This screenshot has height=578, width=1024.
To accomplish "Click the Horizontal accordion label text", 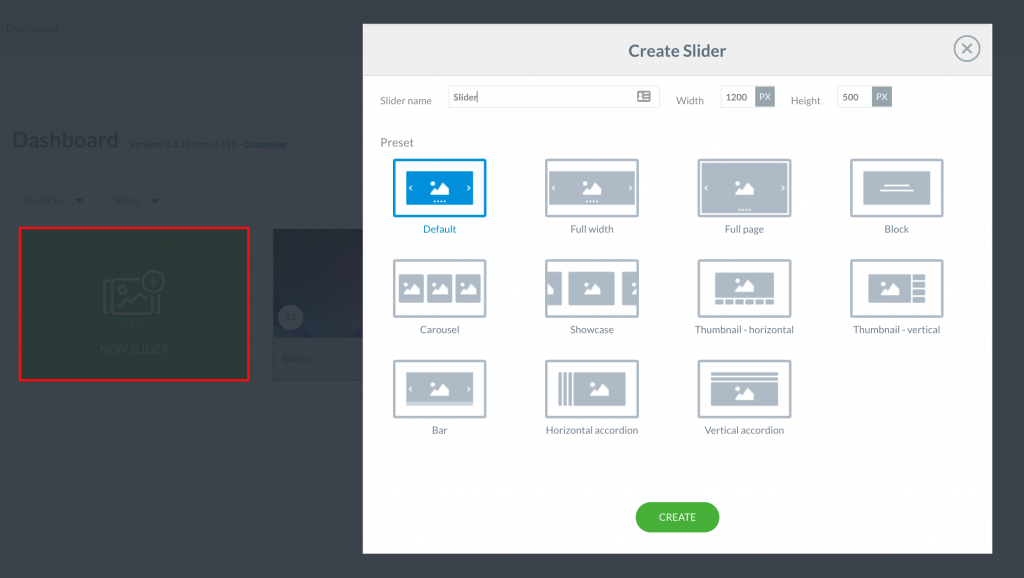I will pyautogui.click(x=592, y=430).
